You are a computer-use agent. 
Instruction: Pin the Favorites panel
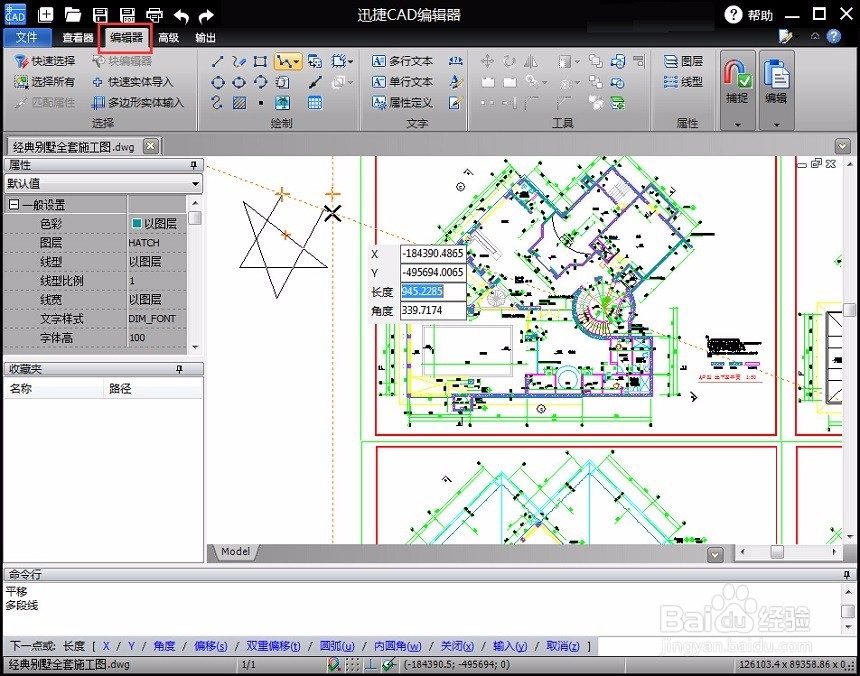[179, 369]
